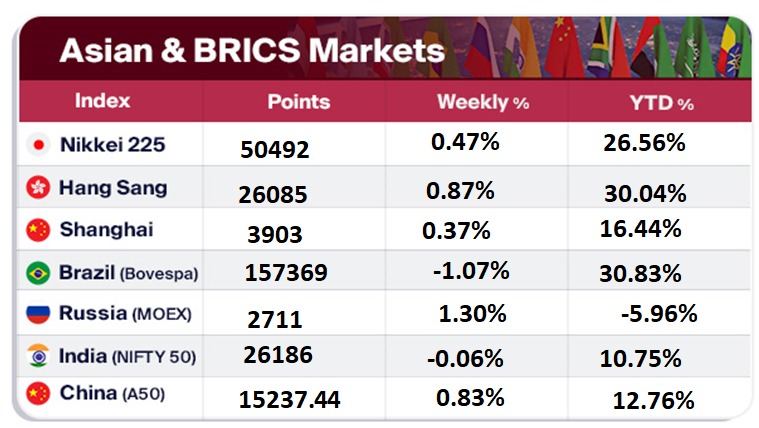Click China A50 points value 15237.44
759x428 pixels.
tap(290, 400)
